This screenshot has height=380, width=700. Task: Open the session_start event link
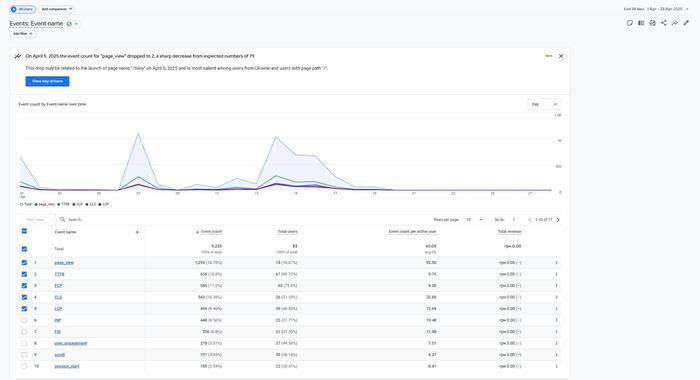pyautogui.click(x=67, y=366)
